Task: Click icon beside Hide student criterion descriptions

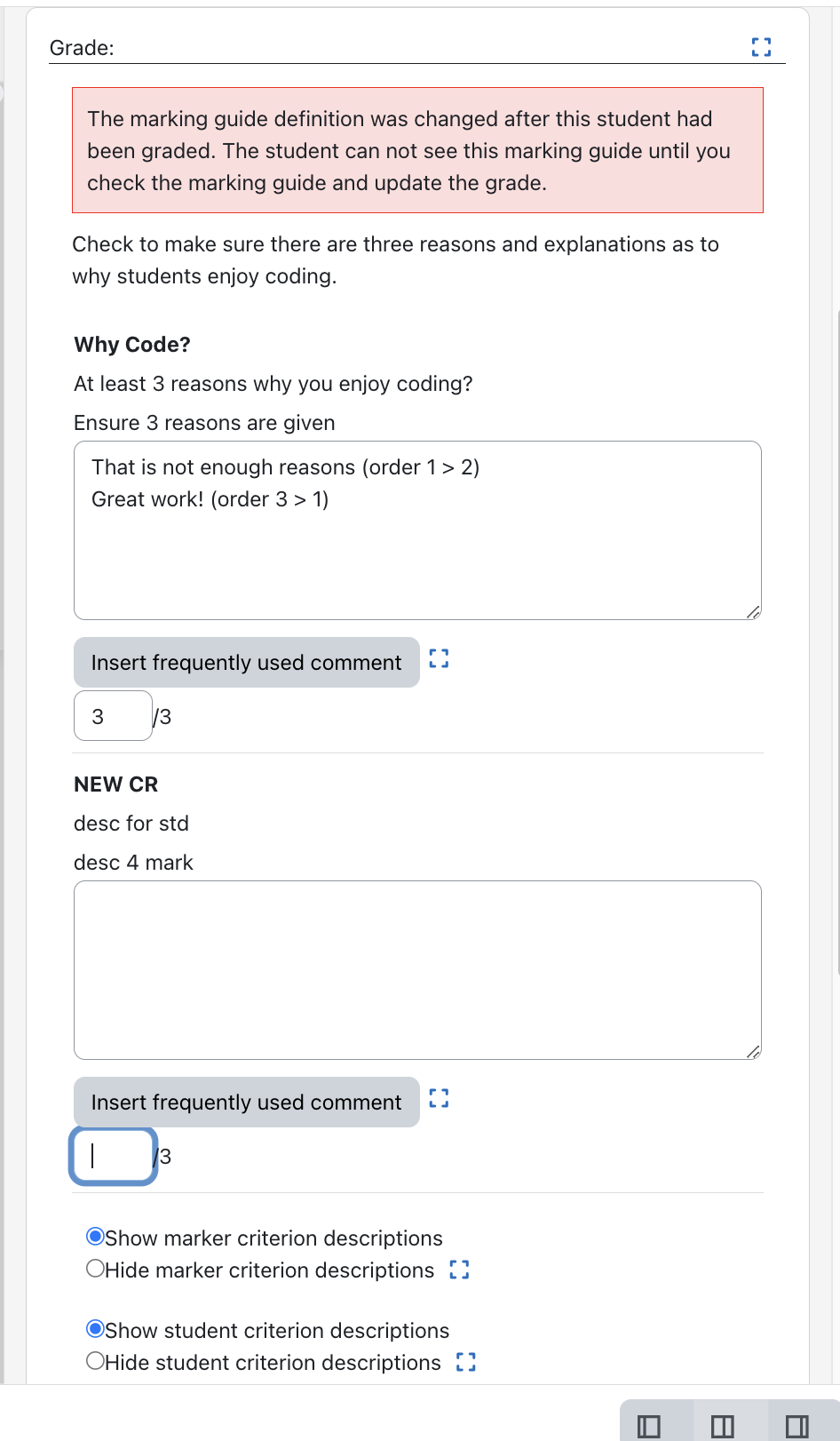Action: click(x=466, y=1362)
